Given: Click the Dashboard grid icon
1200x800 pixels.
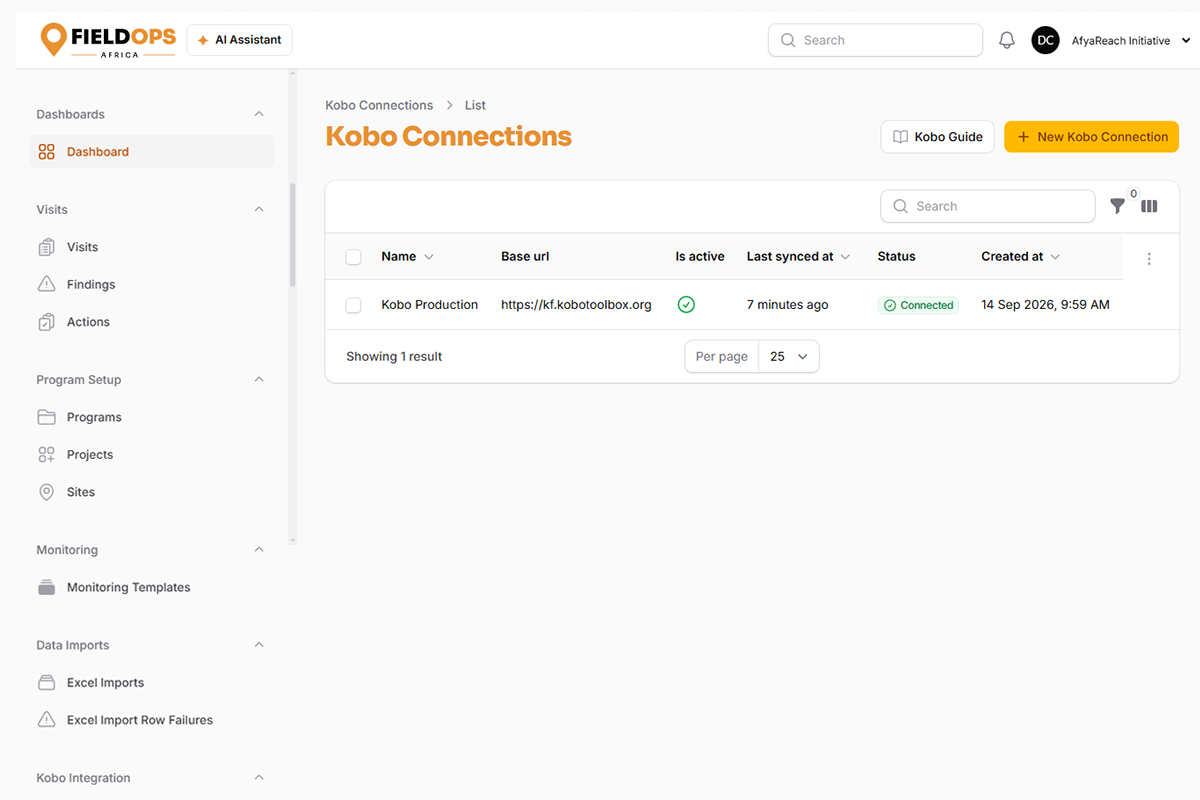Looking at the screenshot, I should pos(47,152).
